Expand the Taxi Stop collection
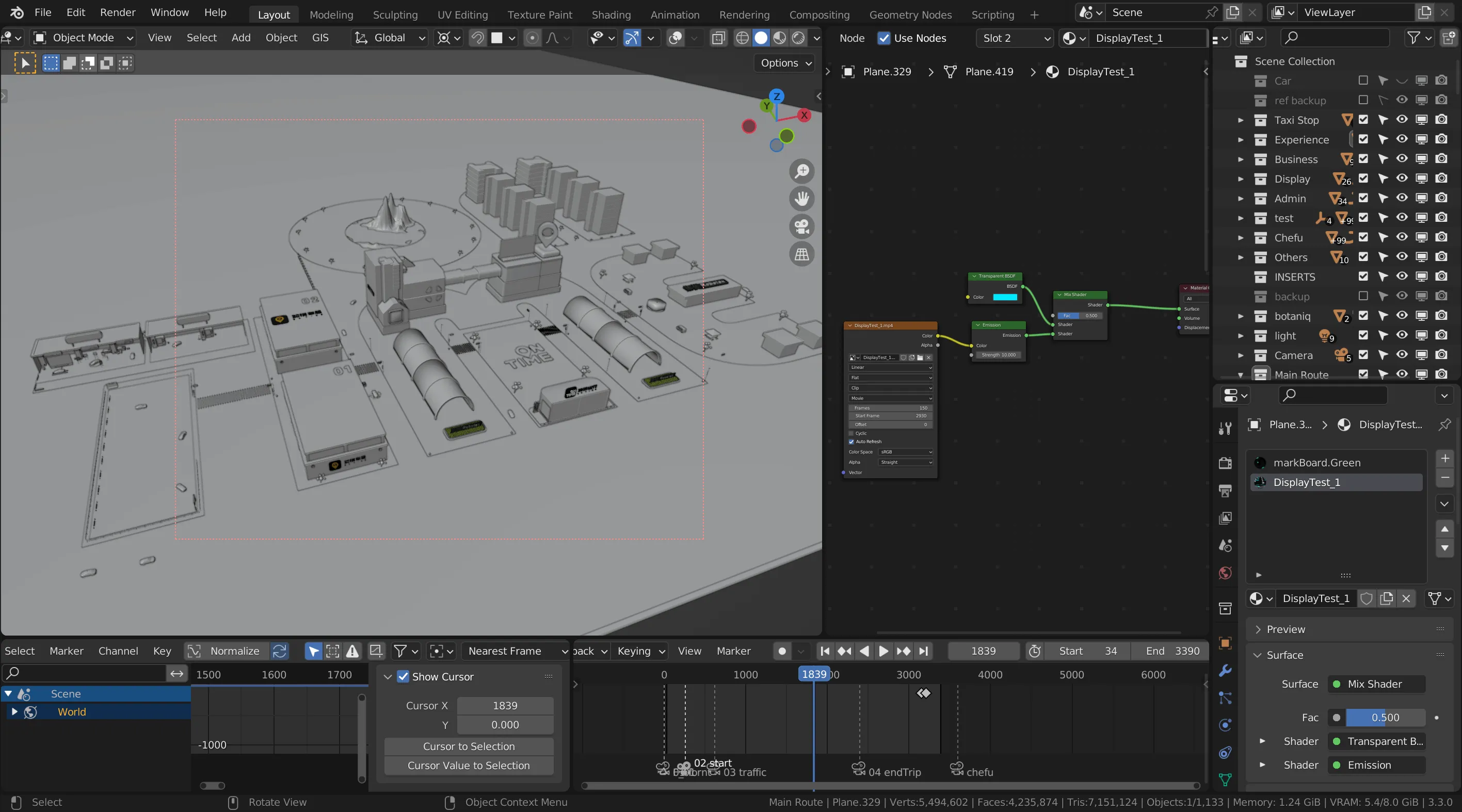 click(x=1242, y=120)
